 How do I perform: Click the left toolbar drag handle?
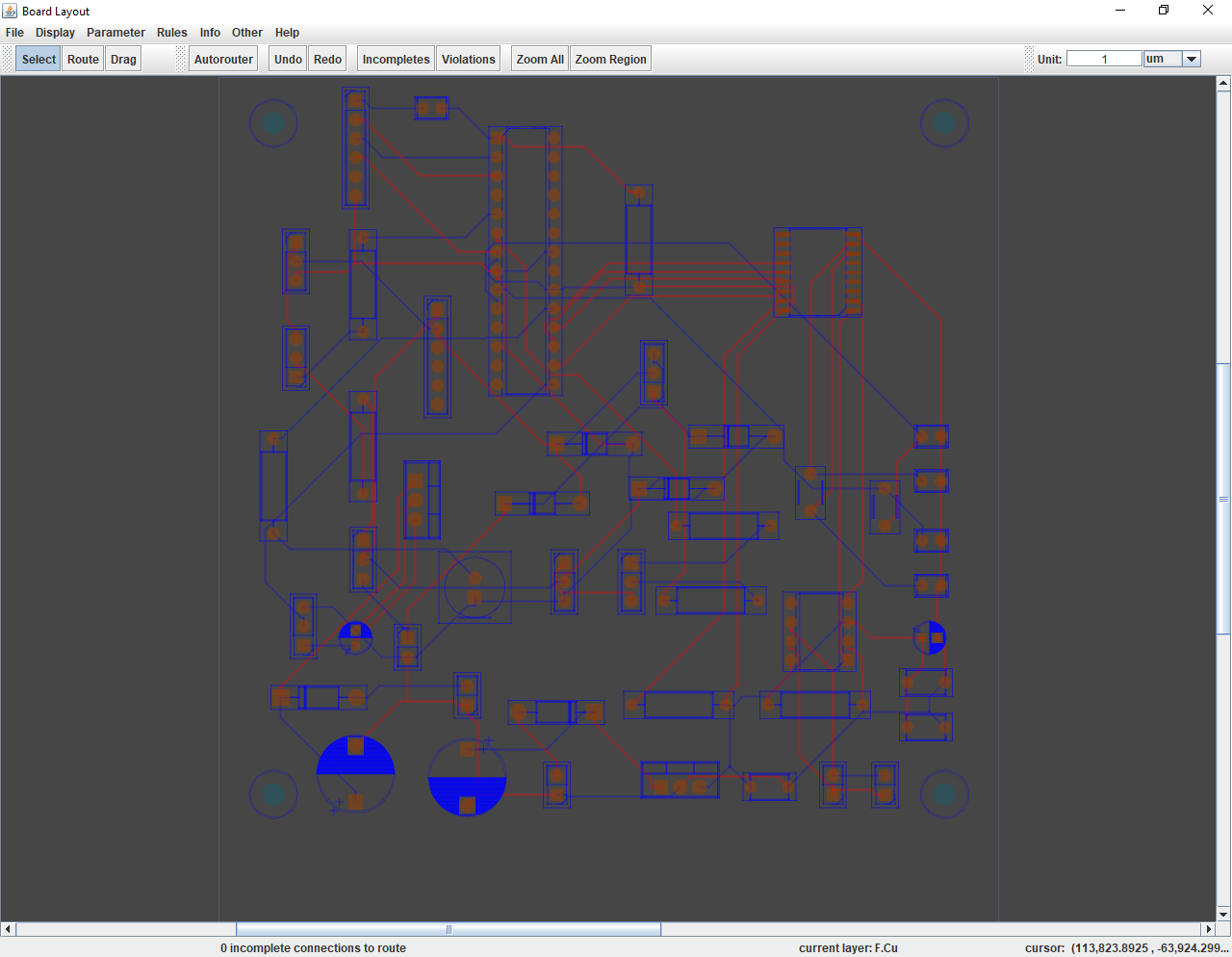(x=10, y=59)
